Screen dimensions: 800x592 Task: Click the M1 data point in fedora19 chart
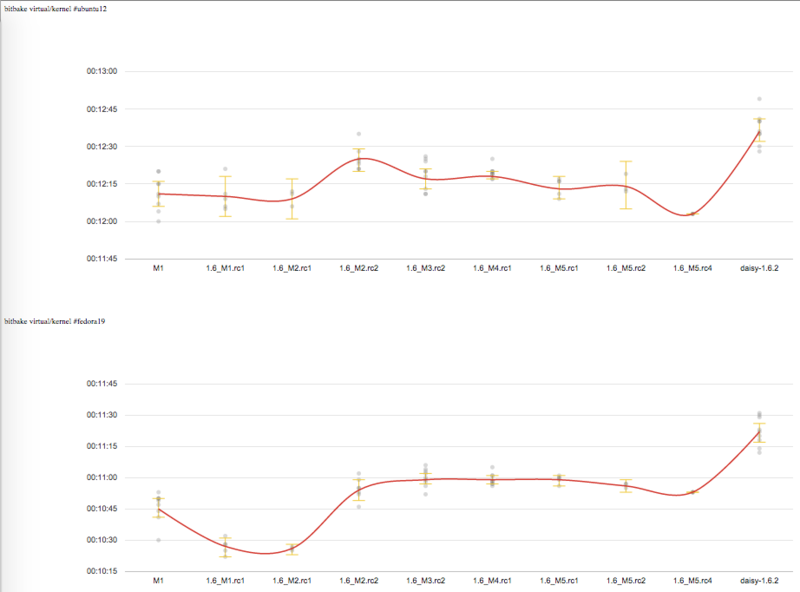click(x=158, y=509)
